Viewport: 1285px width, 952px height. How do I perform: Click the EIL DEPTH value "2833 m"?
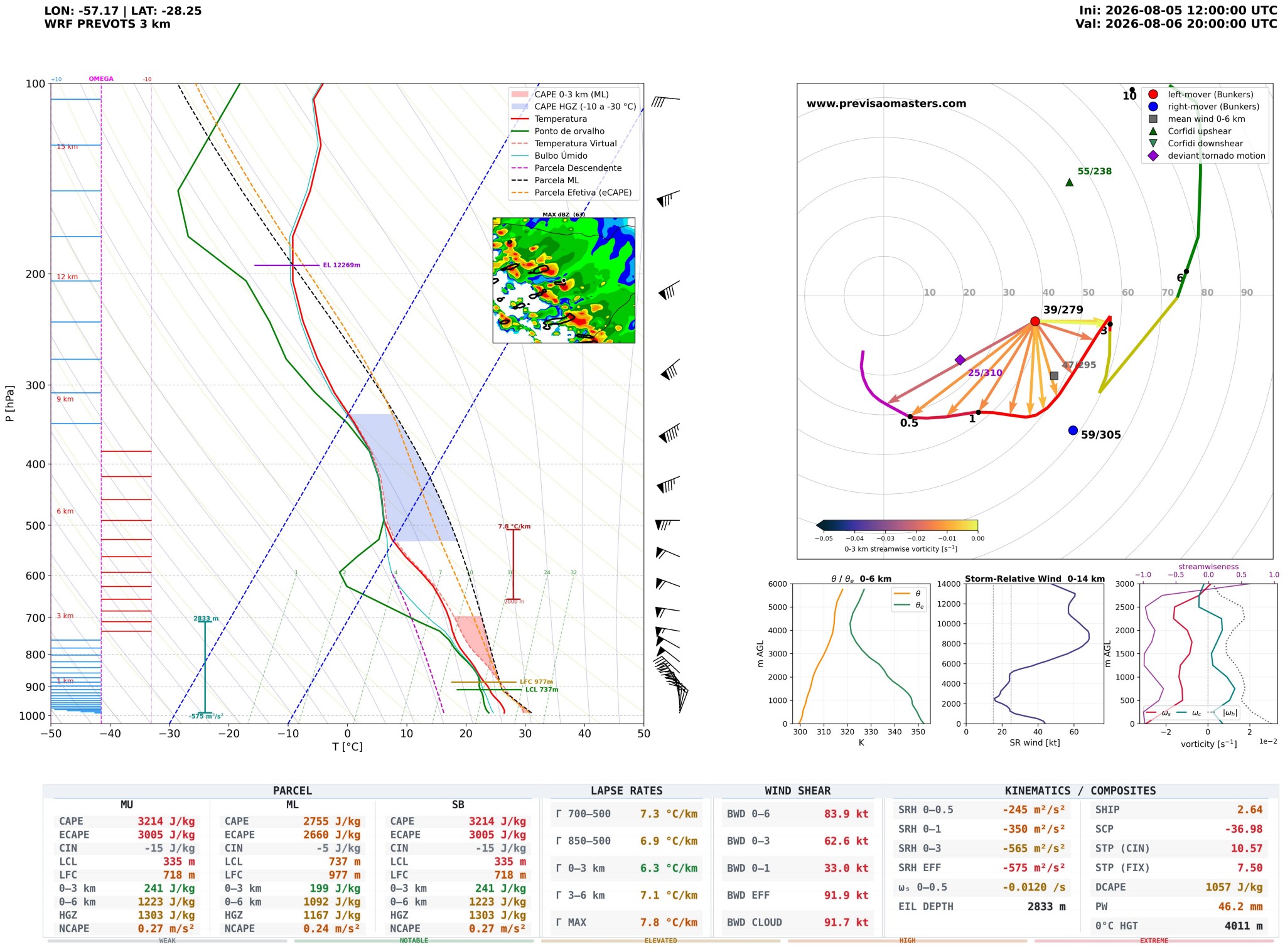tap(1046, 907)
